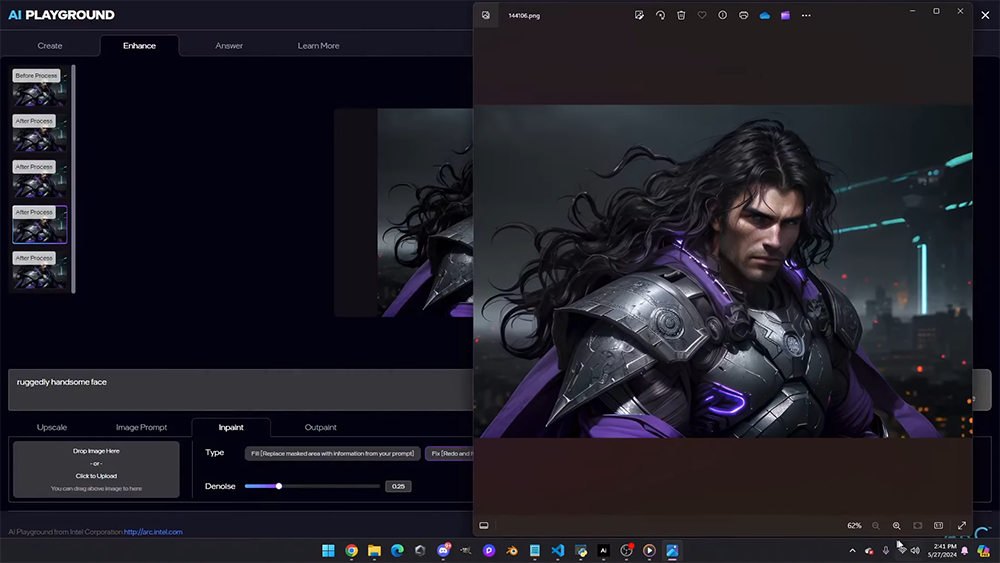Show hidden system tray icons chevron
The image size is (1000, 563).
pos(852,550)
